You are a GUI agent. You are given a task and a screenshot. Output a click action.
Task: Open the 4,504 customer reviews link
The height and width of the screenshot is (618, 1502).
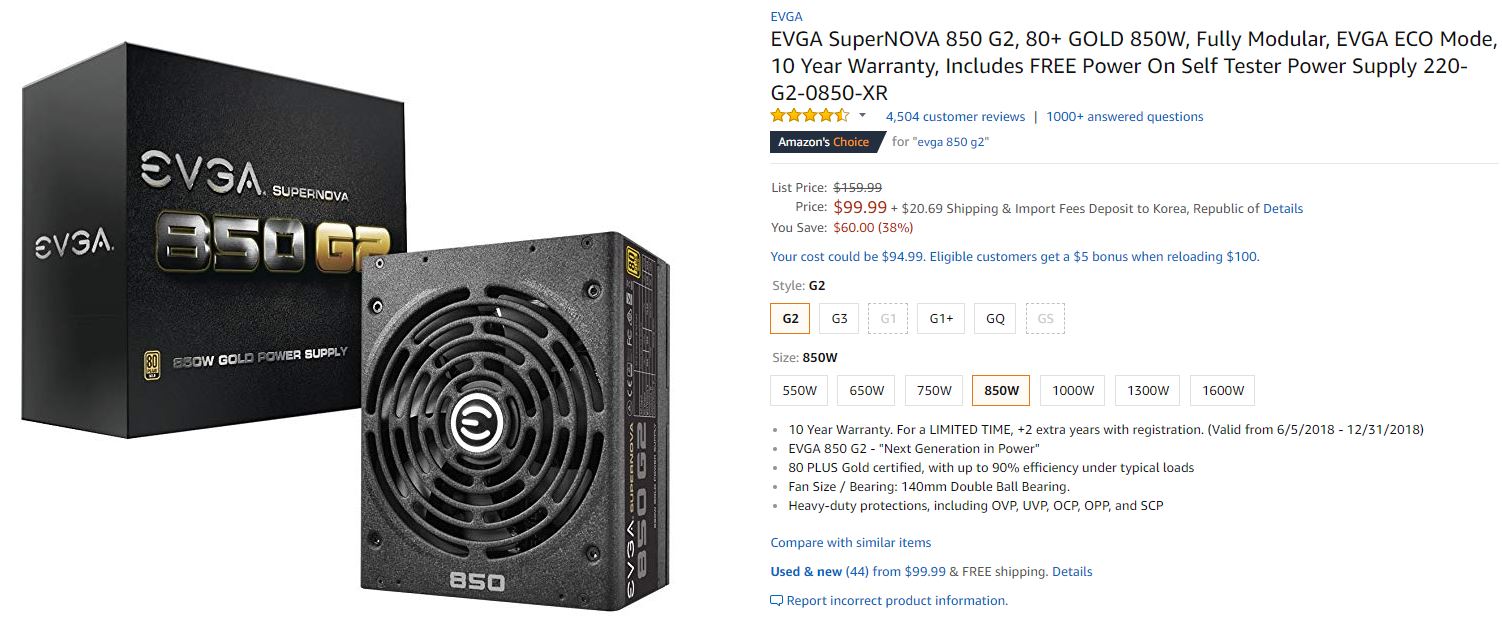pos(955,117)
